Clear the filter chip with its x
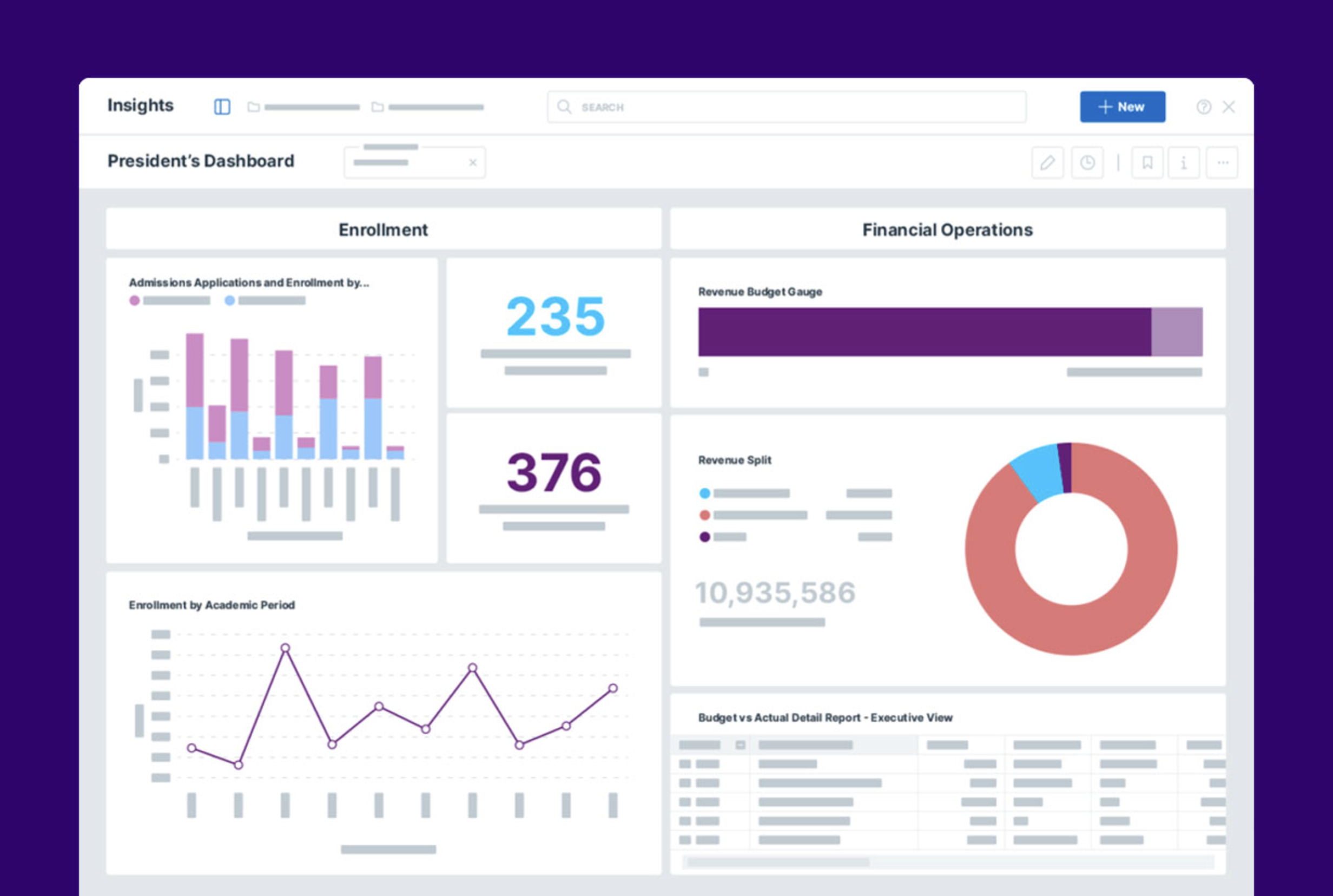Viewport: 1333px width, 896px height. coord(472,163)
